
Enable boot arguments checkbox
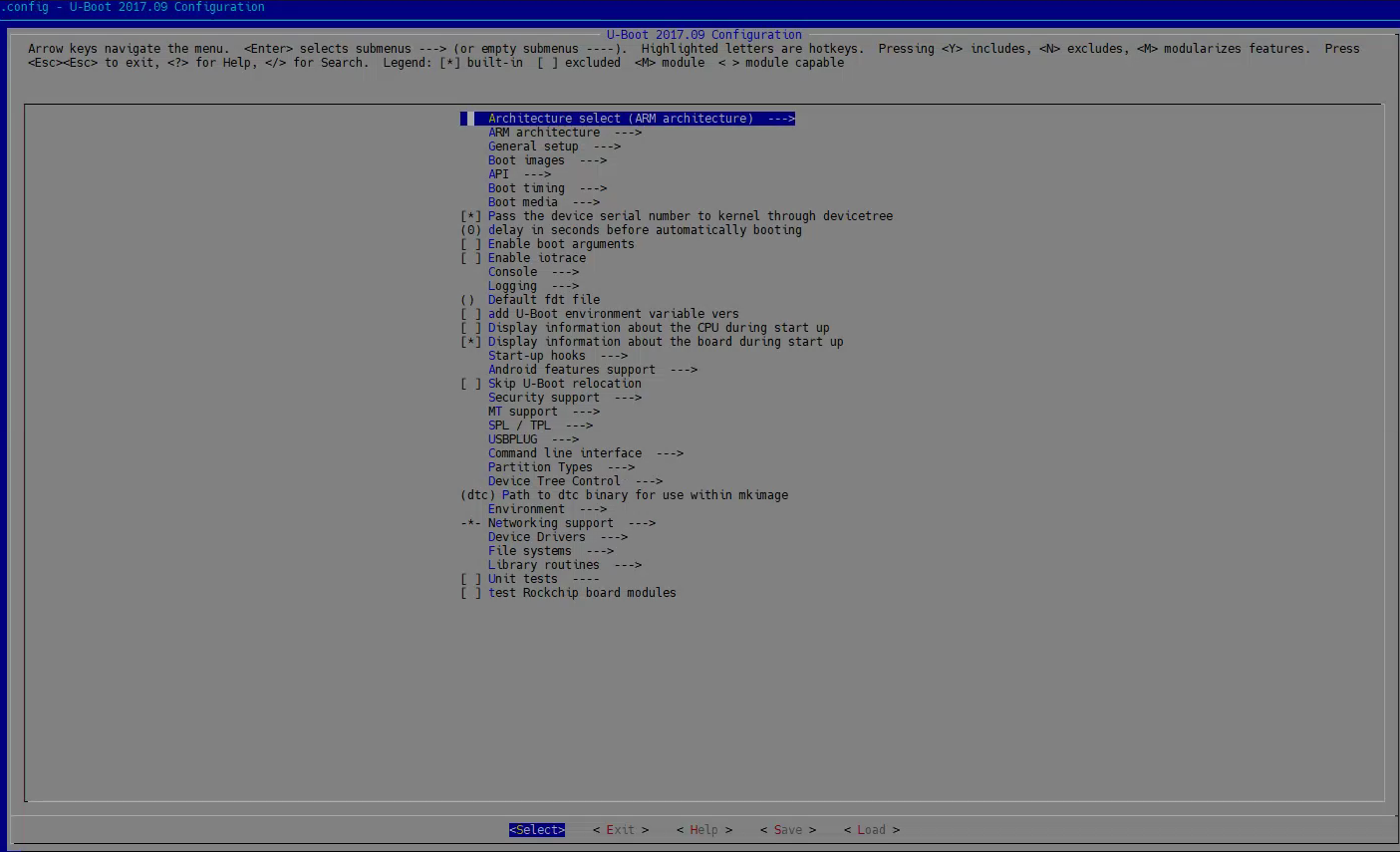point(547,244)
